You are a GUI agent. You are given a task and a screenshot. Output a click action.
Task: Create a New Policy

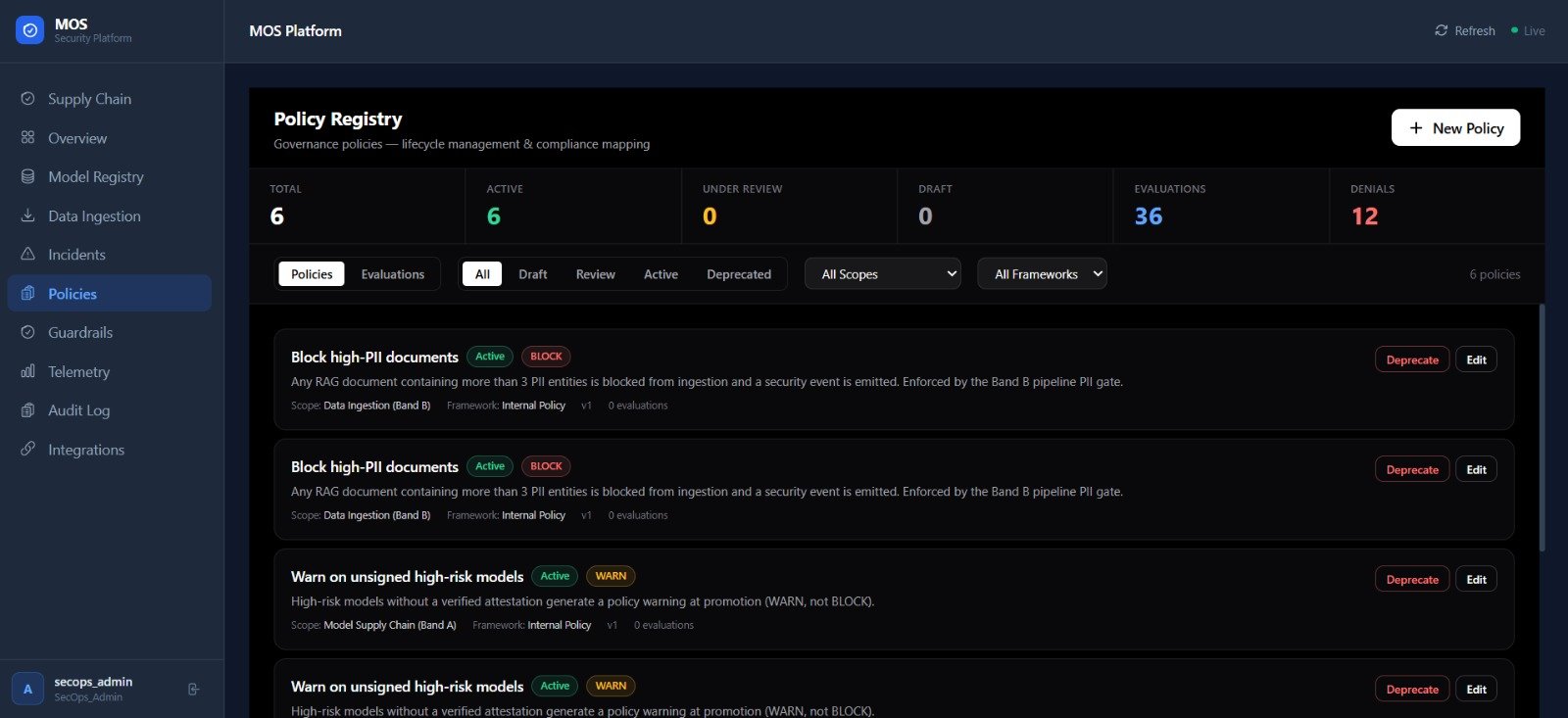(1455, 128)
